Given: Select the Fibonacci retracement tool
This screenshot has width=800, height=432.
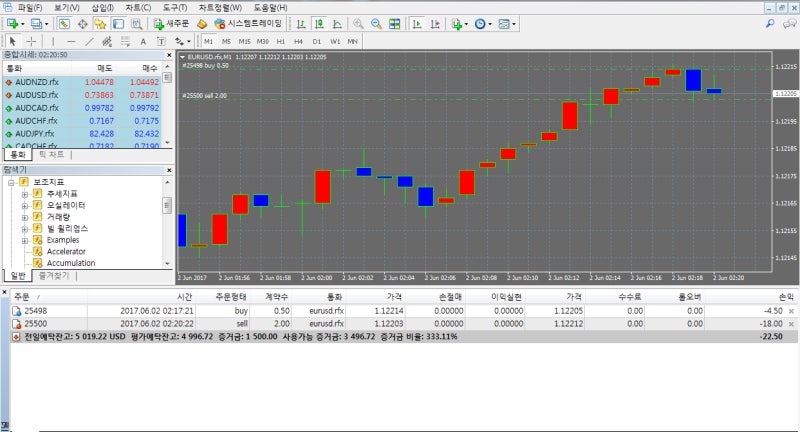Looking at the screenshot, I should 125,41.
